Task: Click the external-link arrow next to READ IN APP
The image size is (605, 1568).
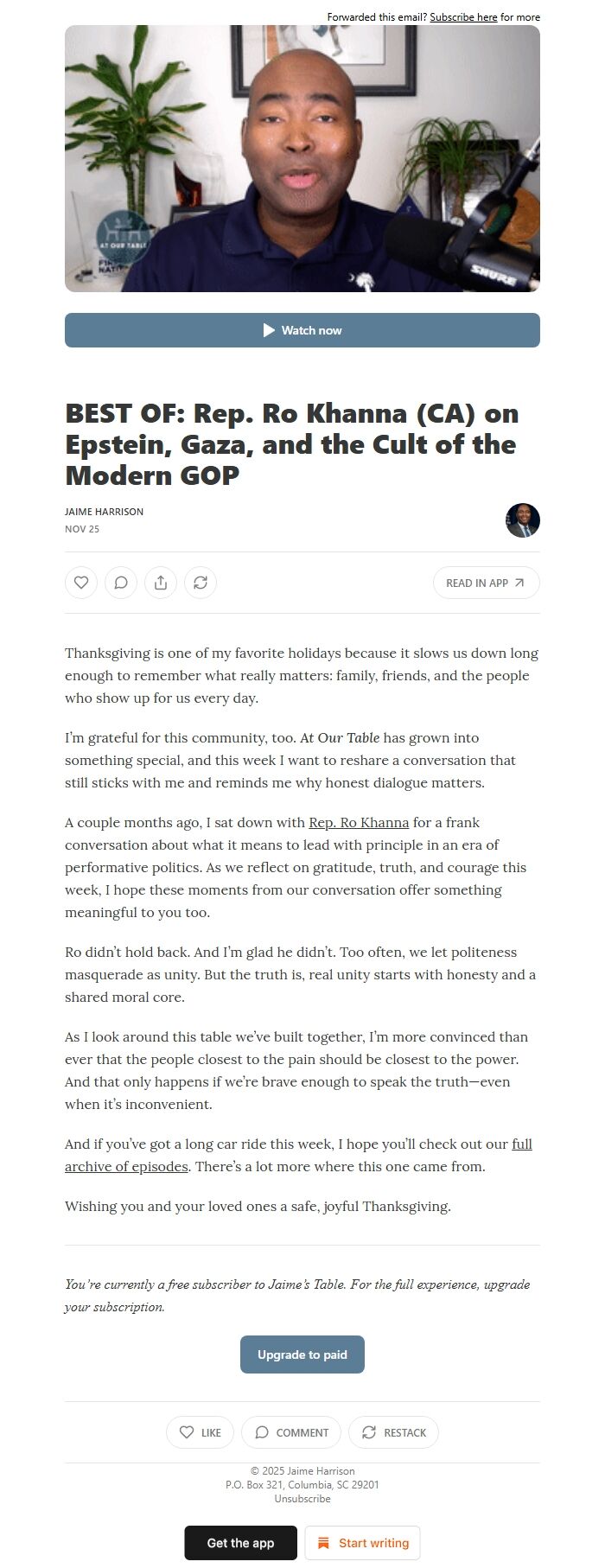Action: coord(519,583)
